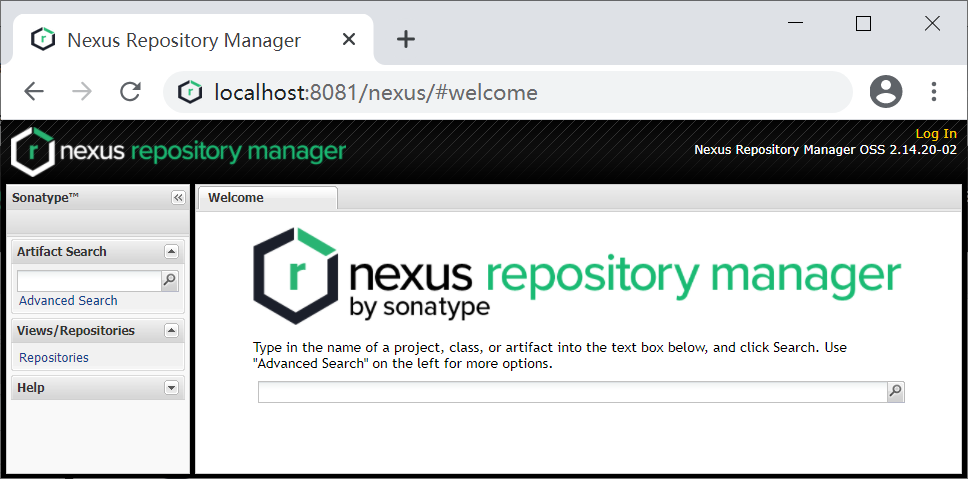Collapse the Artifact Search panel
This screenshot has height=479, width=968.
tap(171, 252)
